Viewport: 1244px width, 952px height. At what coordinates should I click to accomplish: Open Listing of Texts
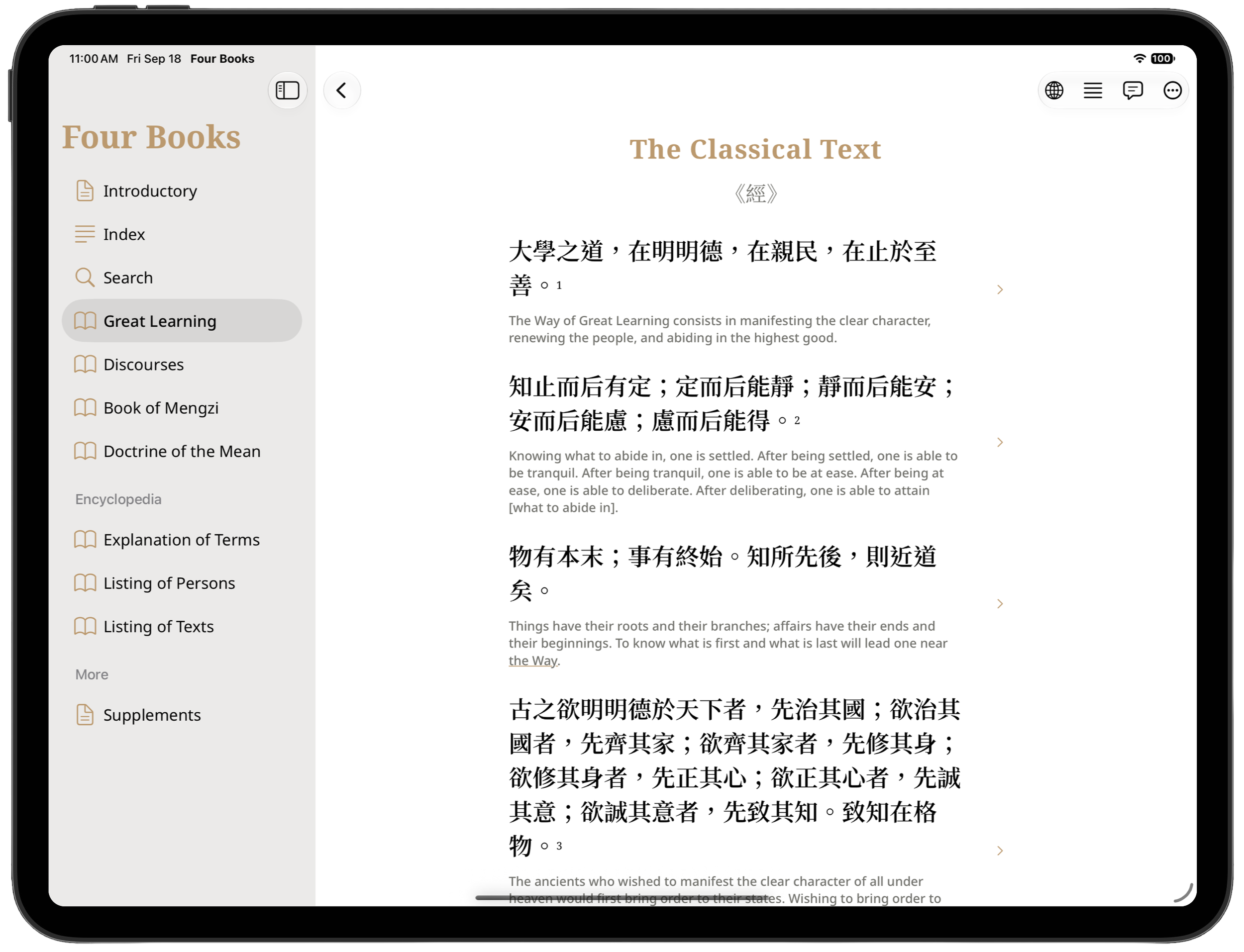(x=182, y=627)
